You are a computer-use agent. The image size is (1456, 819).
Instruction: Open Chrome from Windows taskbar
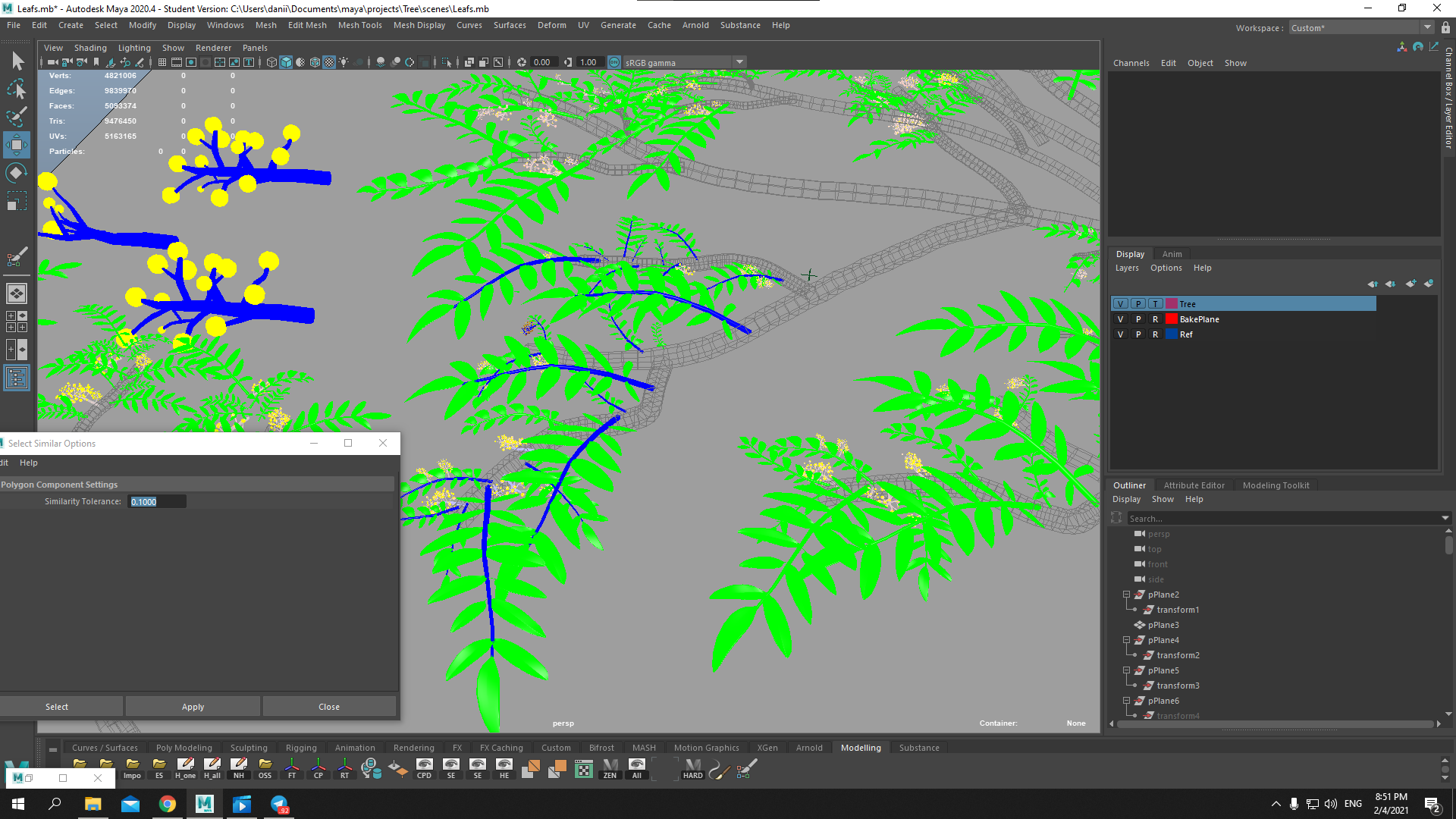pos(168,804)
